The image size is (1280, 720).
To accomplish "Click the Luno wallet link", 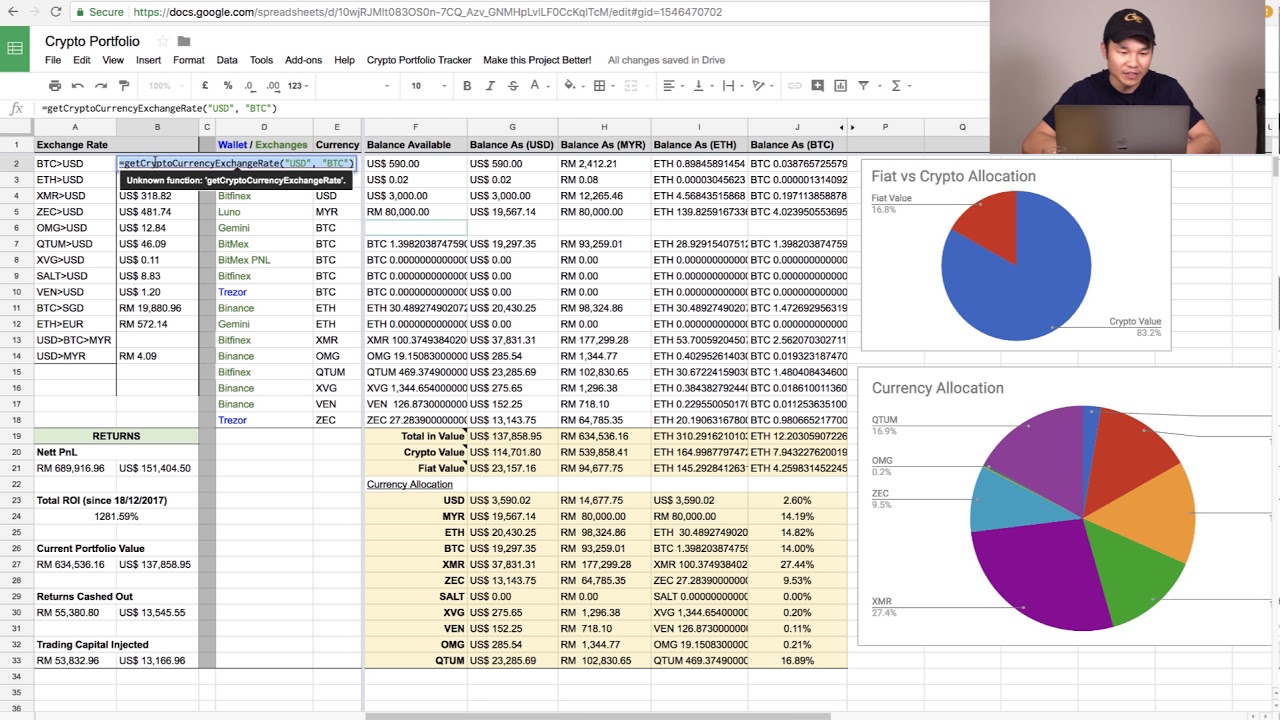I will point(229,212).
